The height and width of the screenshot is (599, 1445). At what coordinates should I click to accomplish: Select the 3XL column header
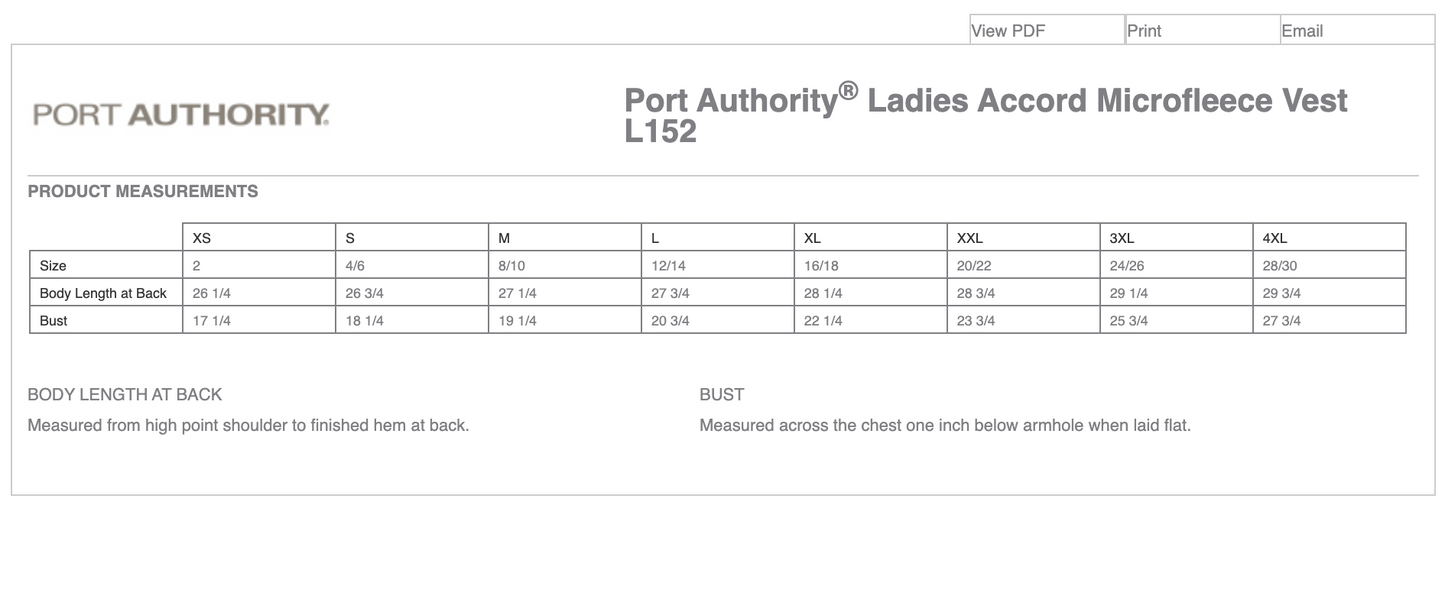[1121, 237]
